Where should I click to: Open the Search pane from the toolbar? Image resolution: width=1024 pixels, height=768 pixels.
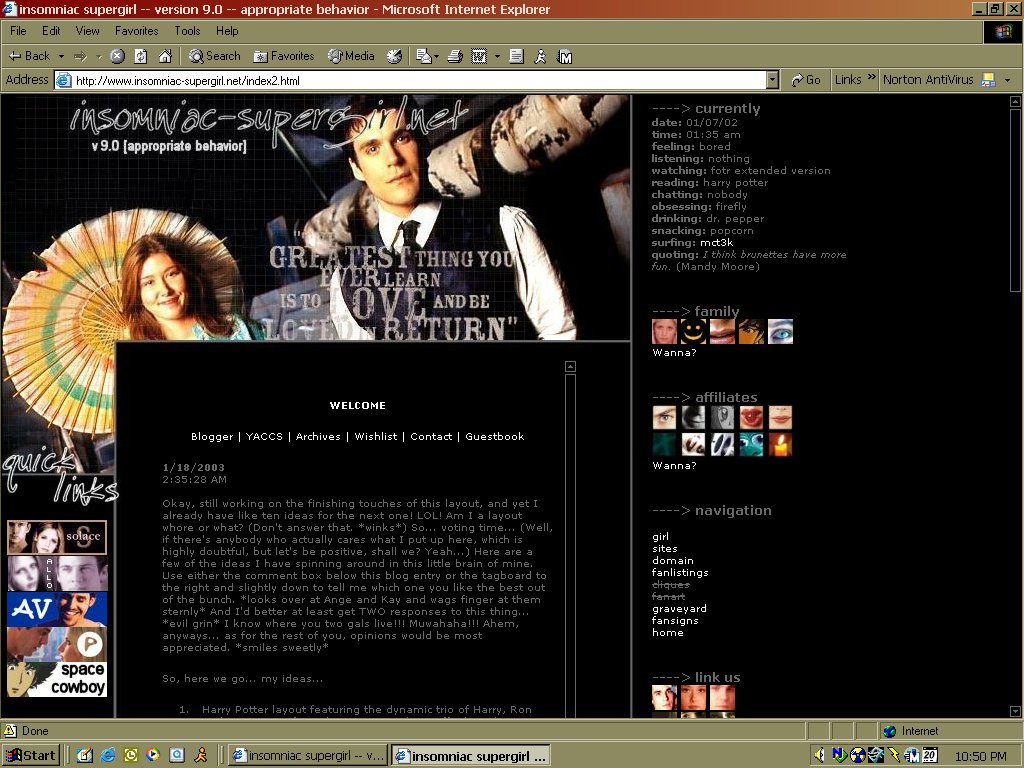(214, 57)
